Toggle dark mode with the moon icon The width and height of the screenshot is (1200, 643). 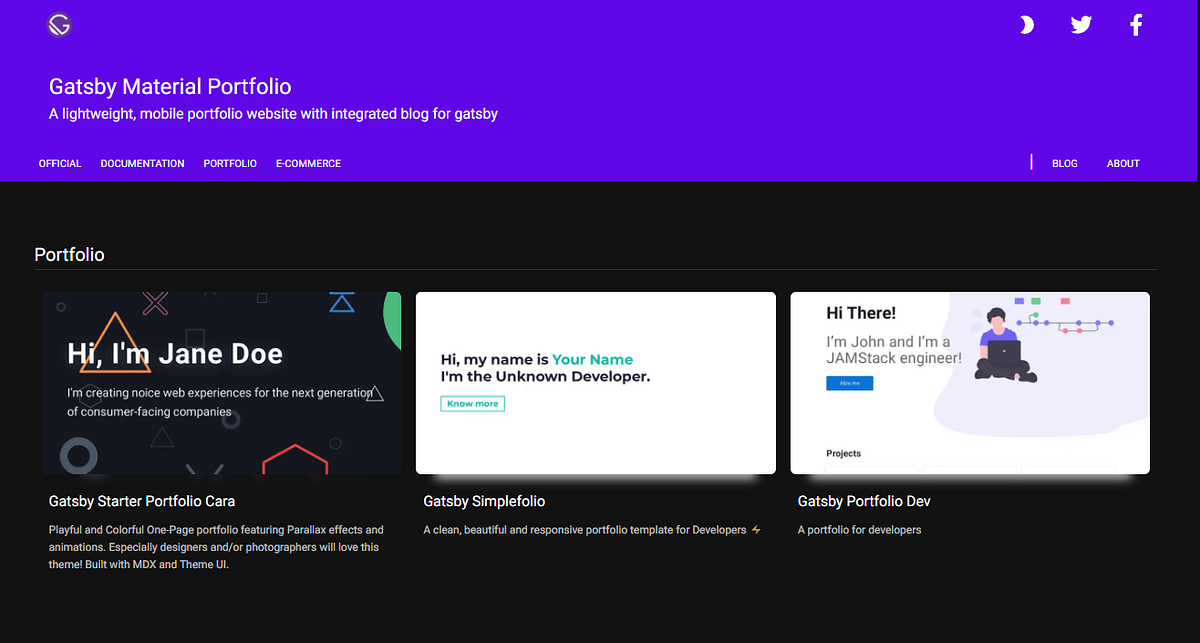click(1027, 24)
